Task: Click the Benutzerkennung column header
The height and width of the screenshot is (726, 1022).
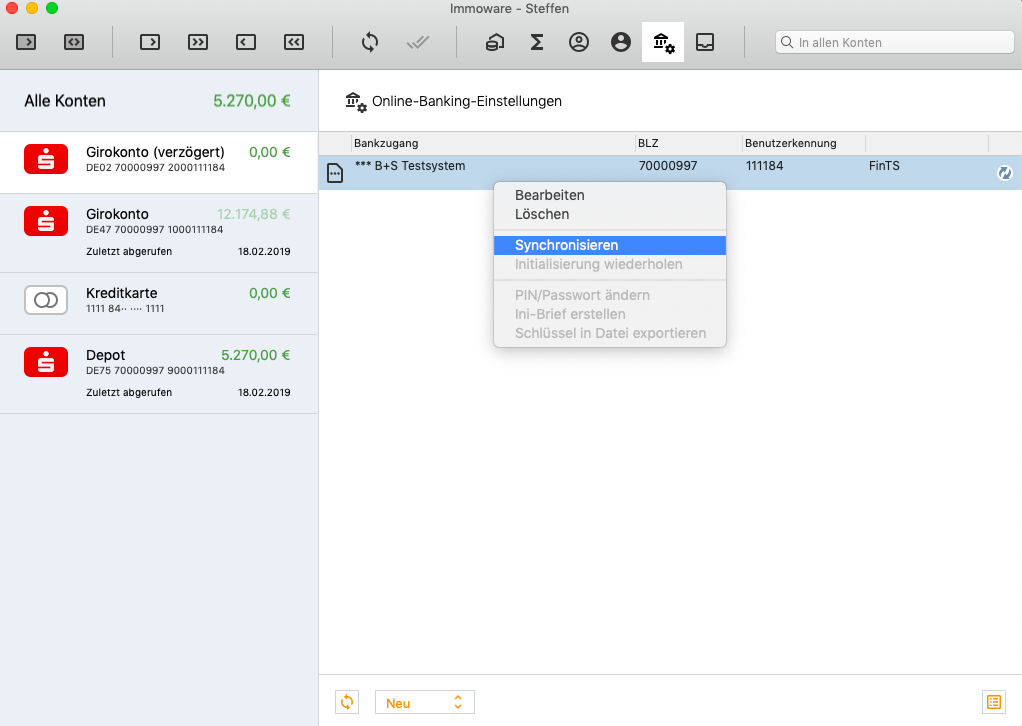Action: (804, 143)
